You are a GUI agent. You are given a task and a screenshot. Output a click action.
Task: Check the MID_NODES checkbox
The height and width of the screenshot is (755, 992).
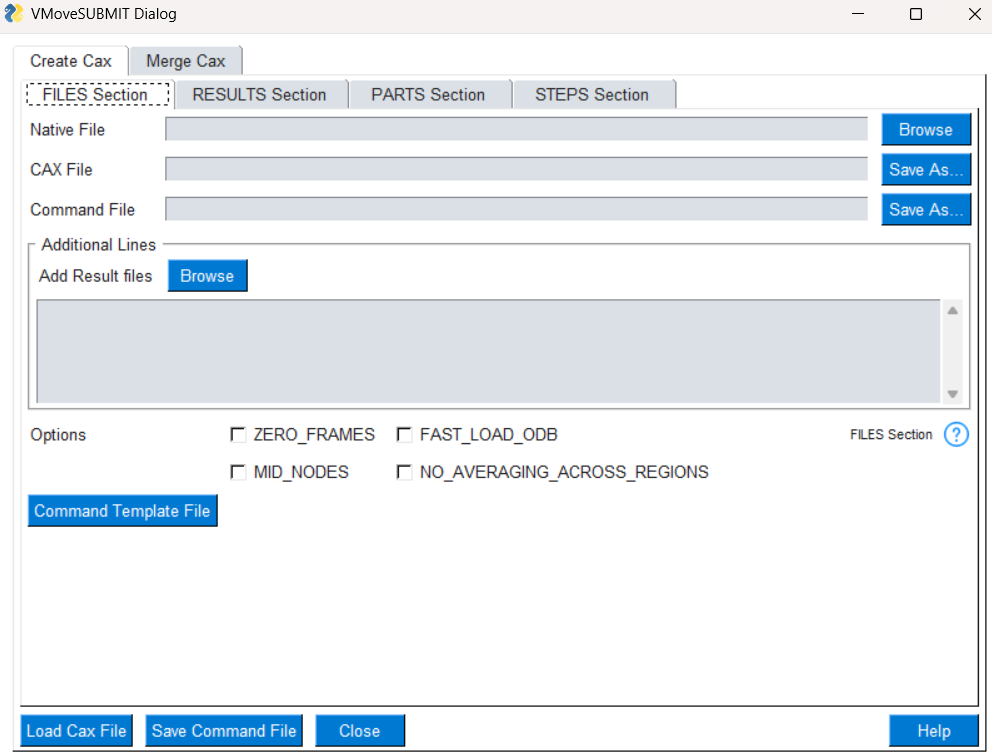click(238, 471)
